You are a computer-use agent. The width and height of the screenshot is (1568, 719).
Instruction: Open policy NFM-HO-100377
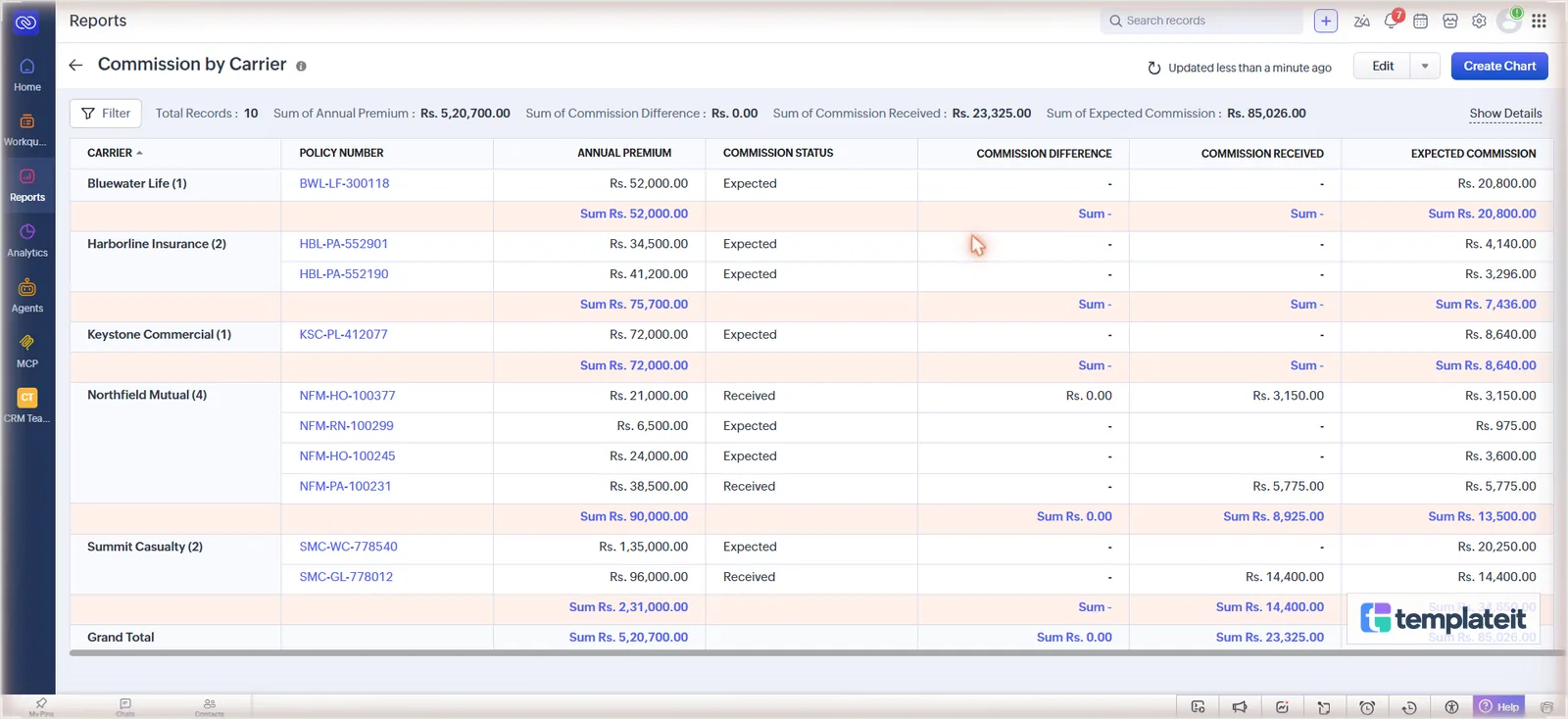point(347,396)
